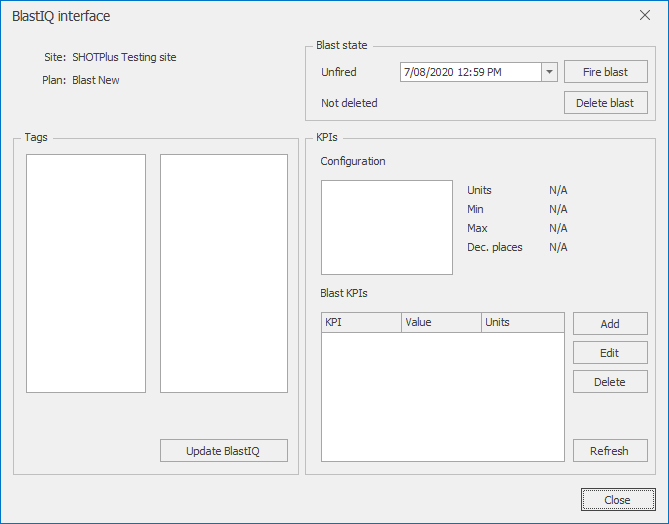
Task: Close the dialog with the Close button
Action: (x=618, y=500)
